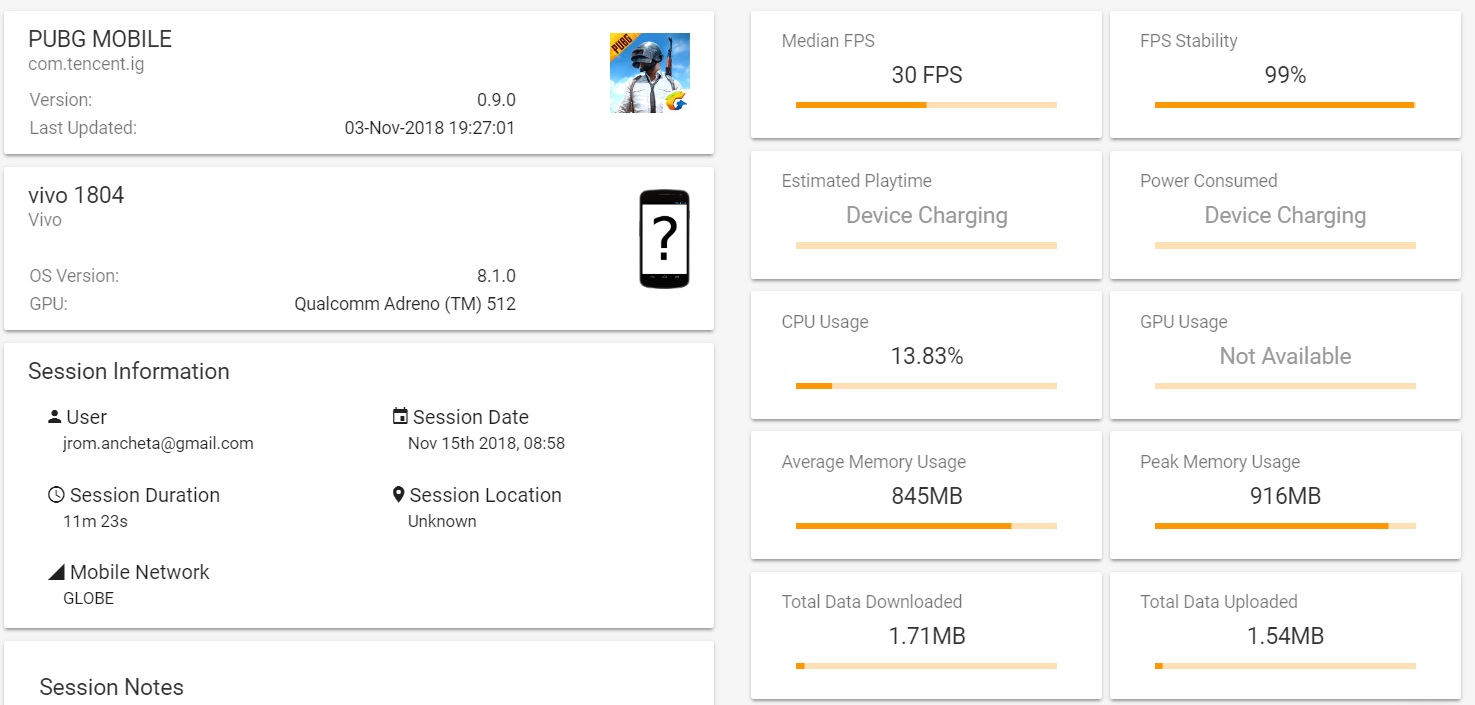Click the Session Date calendar icon

(400, 417)
